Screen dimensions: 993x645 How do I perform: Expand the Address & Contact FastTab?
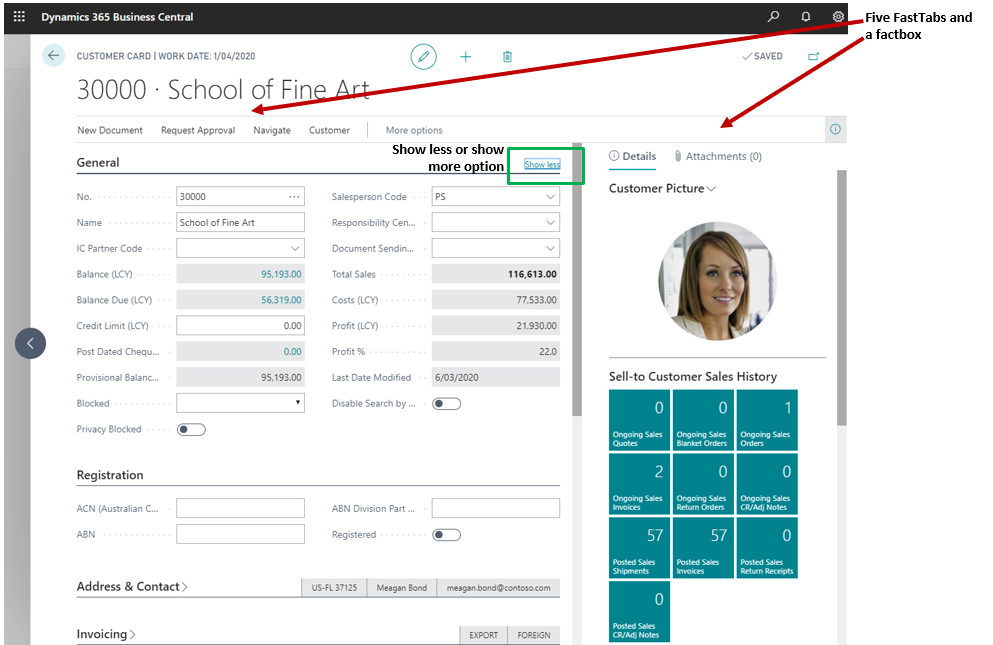pos(132,587)
